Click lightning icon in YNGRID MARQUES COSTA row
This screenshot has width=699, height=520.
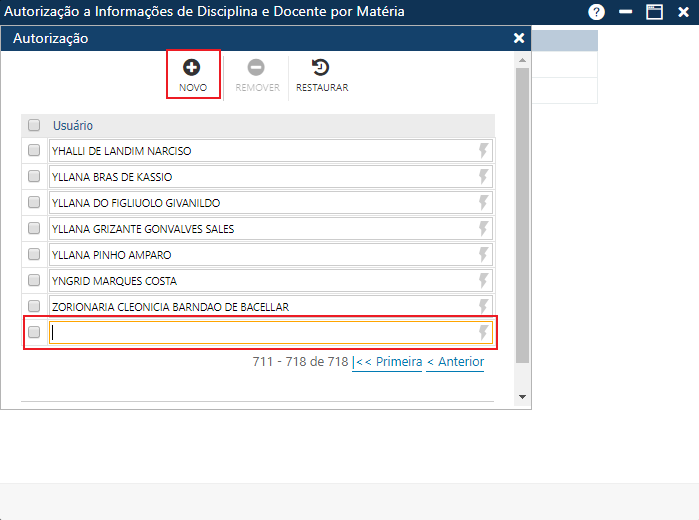tap(484, 281)
